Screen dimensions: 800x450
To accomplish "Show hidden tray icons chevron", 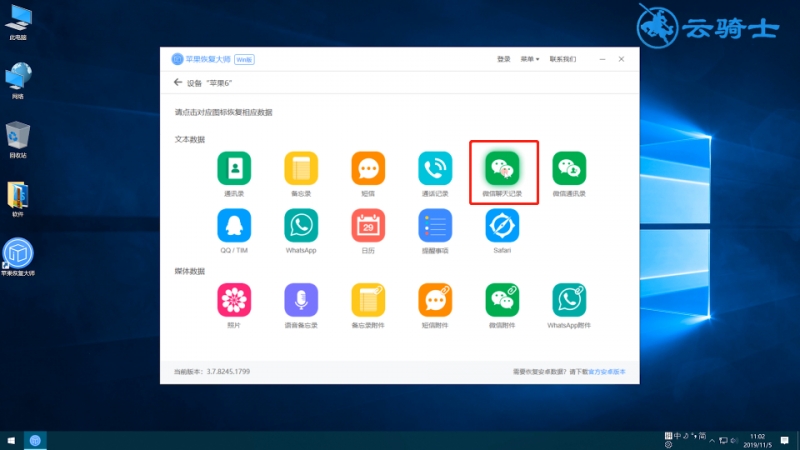I will tap(712, 440).
